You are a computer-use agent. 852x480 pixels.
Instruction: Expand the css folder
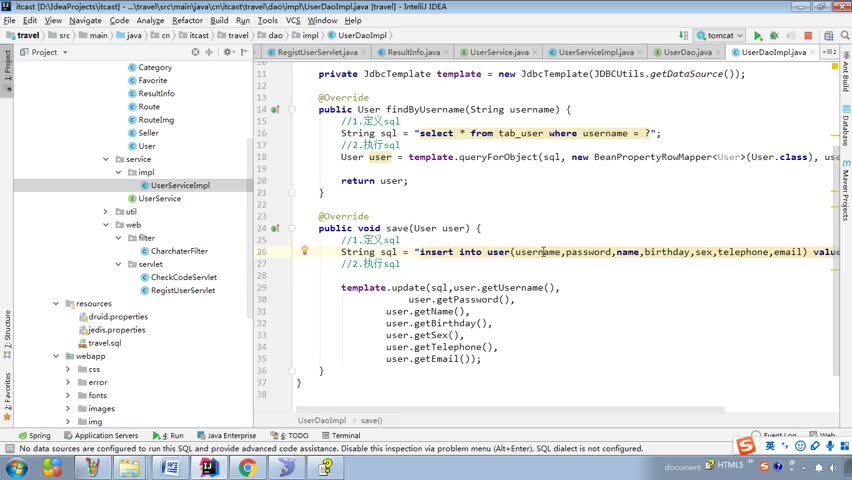tap(68, 369)
